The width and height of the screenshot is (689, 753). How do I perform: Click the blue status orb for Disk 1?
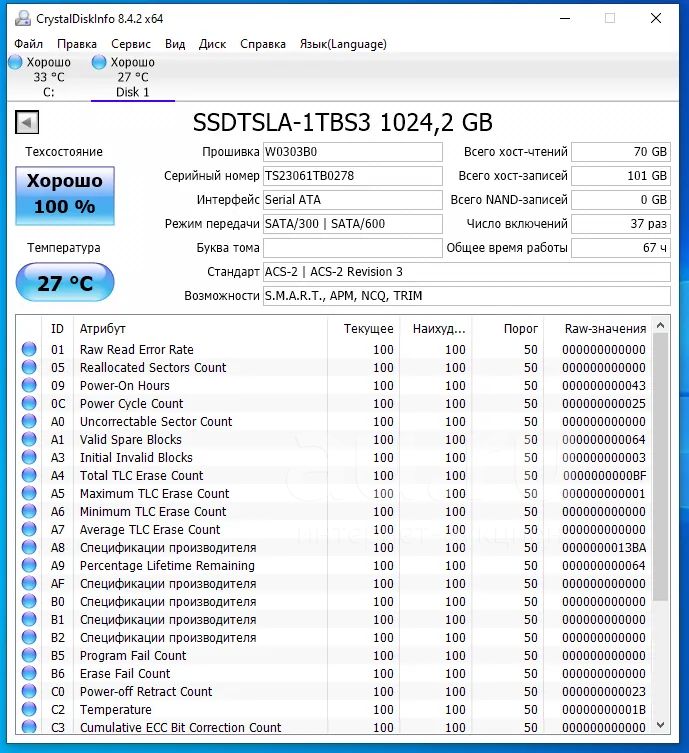(99, 62)
